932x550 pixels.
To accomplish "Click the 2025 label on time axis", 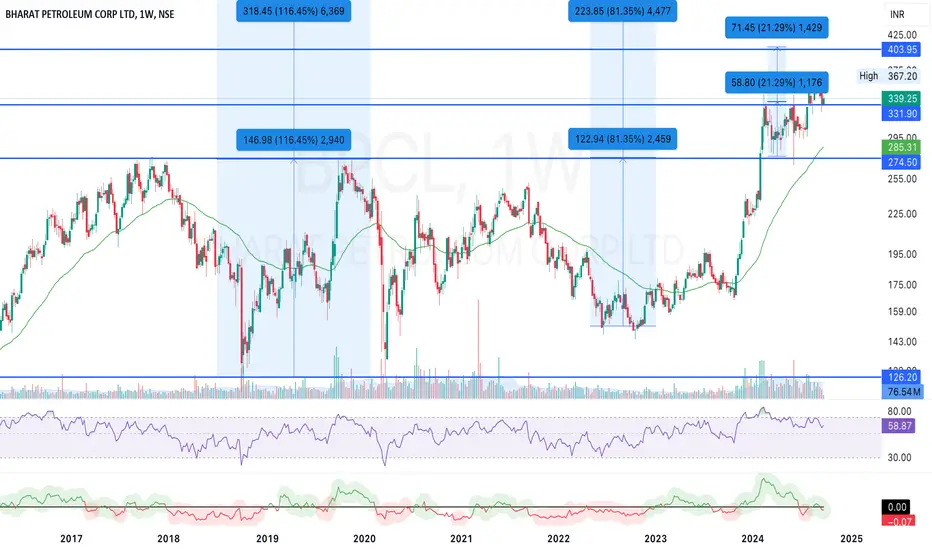I will [x=851, y=539].
